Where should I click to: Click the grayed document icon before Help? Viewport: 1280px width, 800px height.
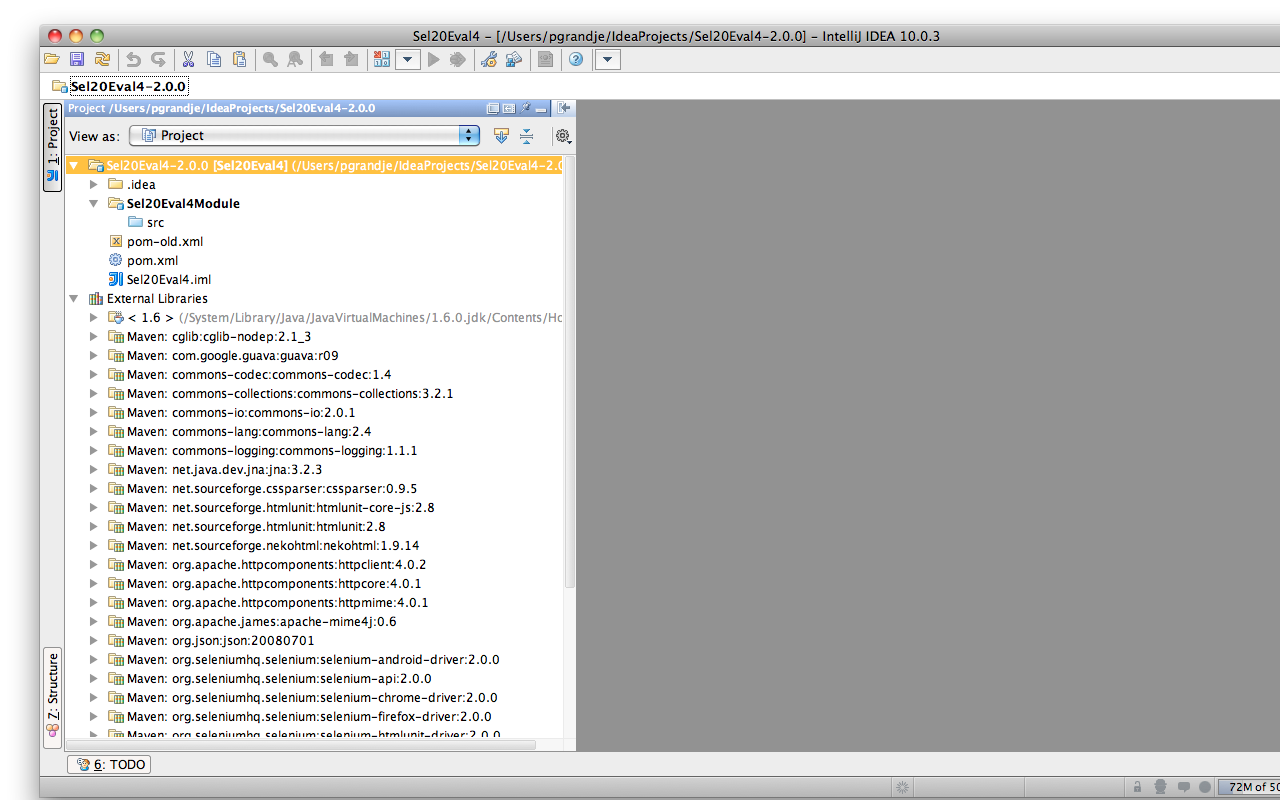(x=545, y=60)
